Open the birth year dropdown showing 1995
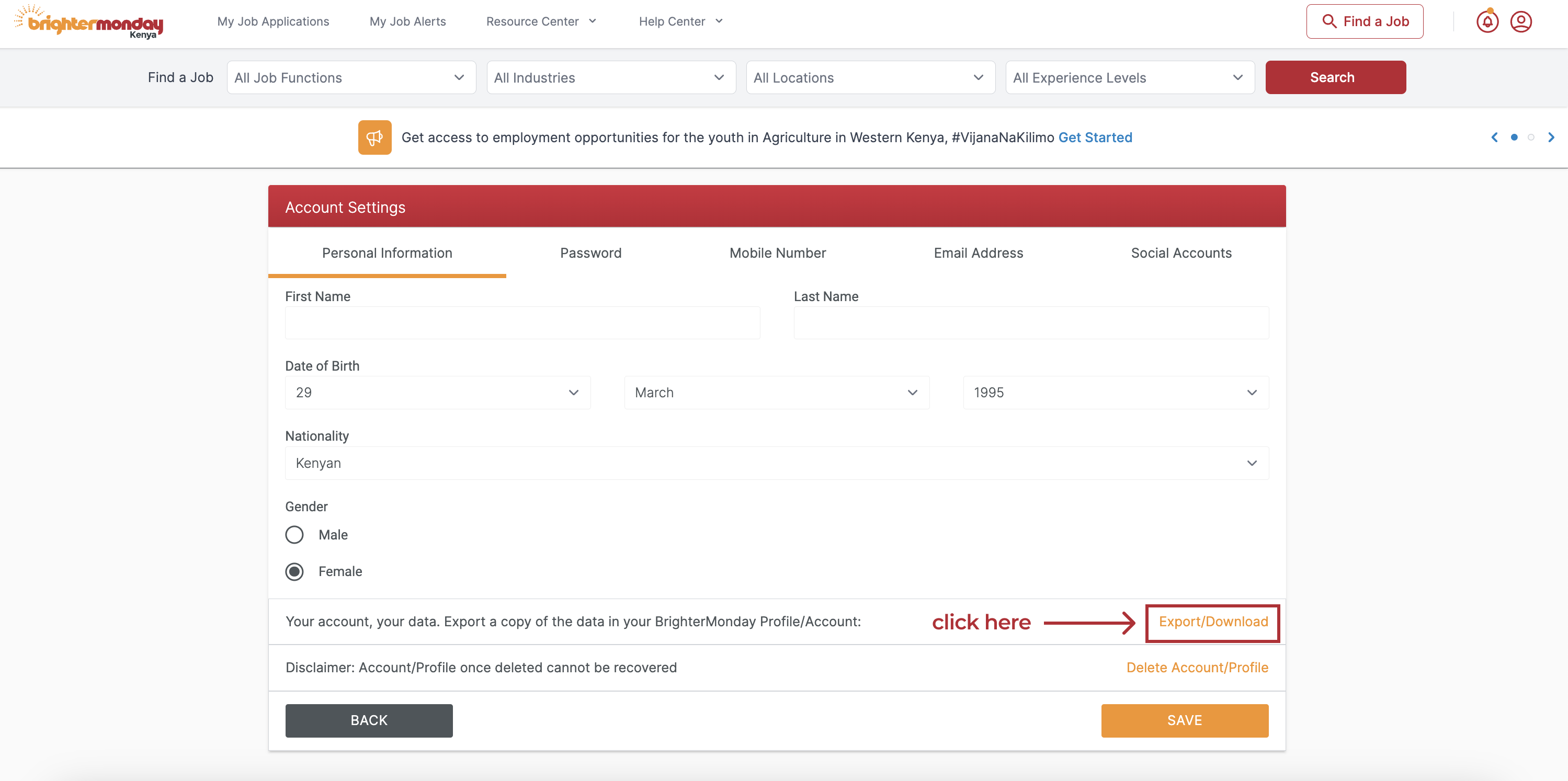 point(1116,392)
